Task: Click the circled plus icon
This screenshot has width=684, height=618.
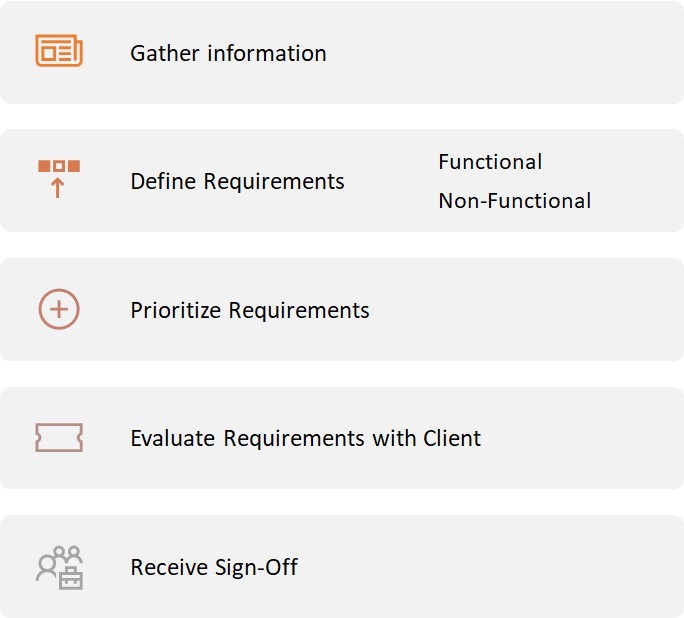Action: point(59,309)
